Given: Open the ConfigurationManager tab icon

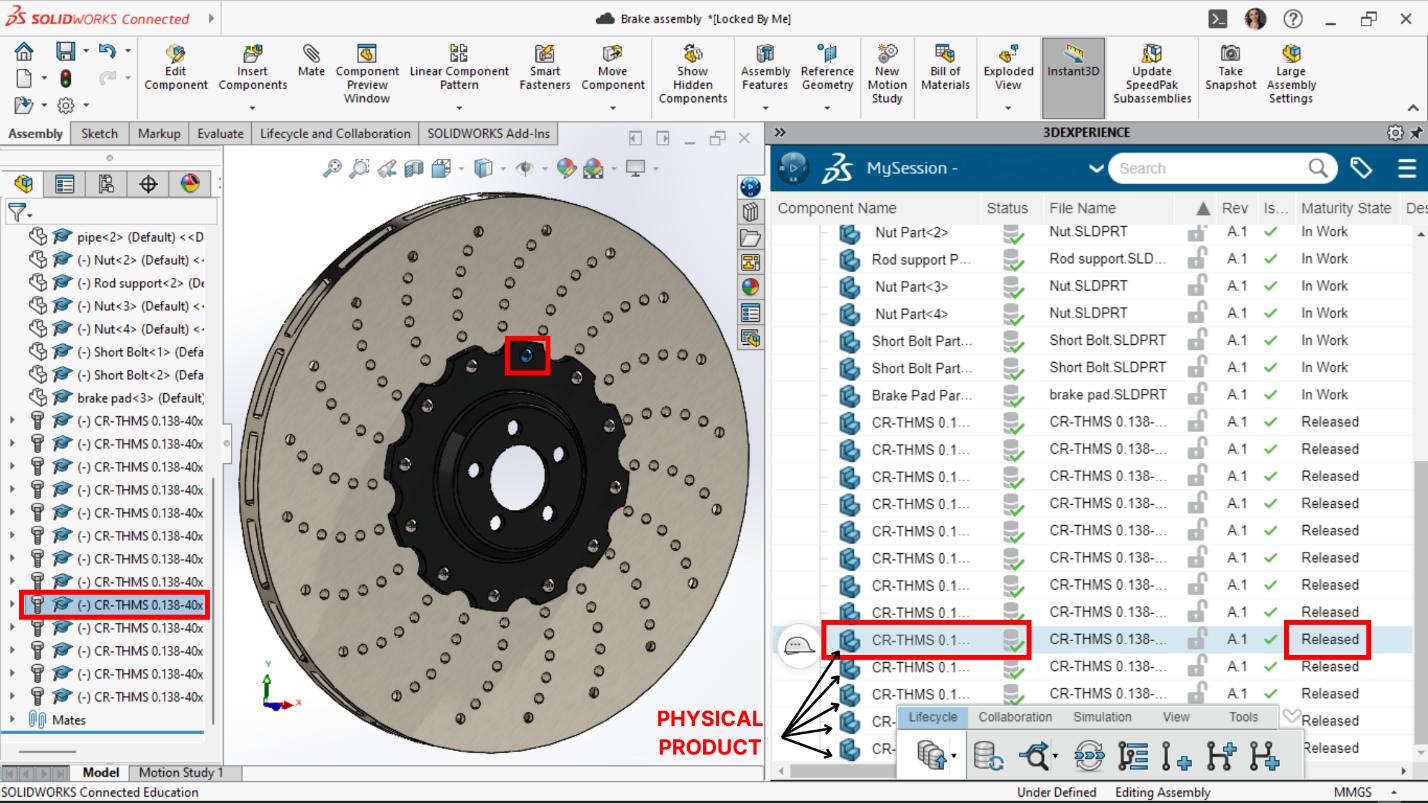Looking at the screenshot, I should pyautogui.click(x=107, y=184).
